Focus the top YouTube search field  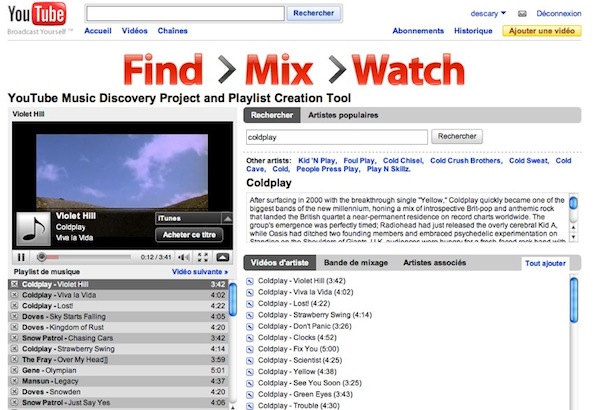click(x=186, y=13)
